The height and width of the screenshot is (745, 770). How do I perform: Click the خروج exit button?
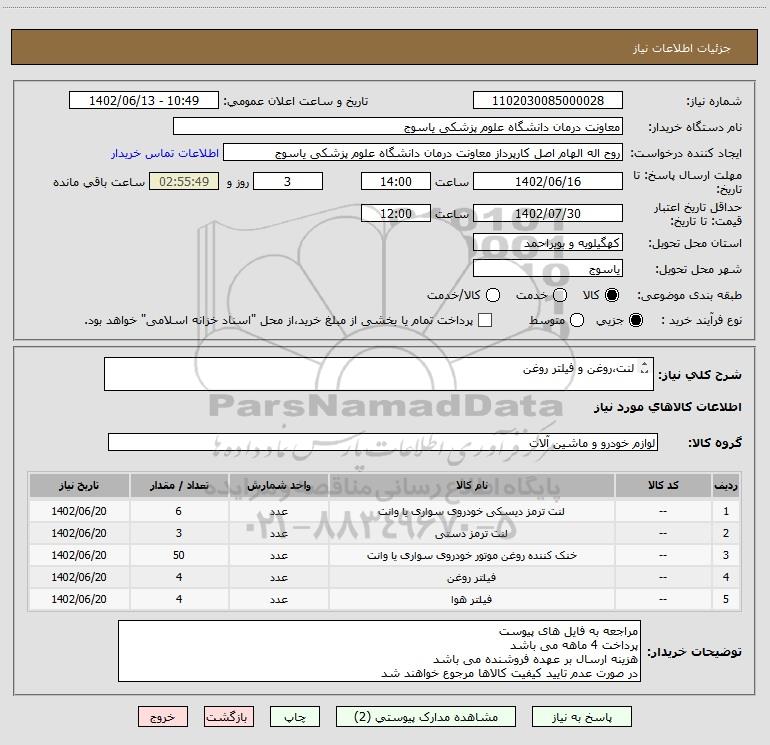[163, 717]
